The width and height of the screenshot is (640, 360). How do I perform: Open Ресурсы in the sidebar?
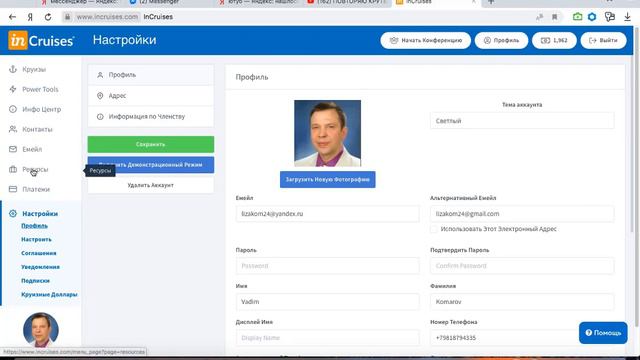coord(35,169)
